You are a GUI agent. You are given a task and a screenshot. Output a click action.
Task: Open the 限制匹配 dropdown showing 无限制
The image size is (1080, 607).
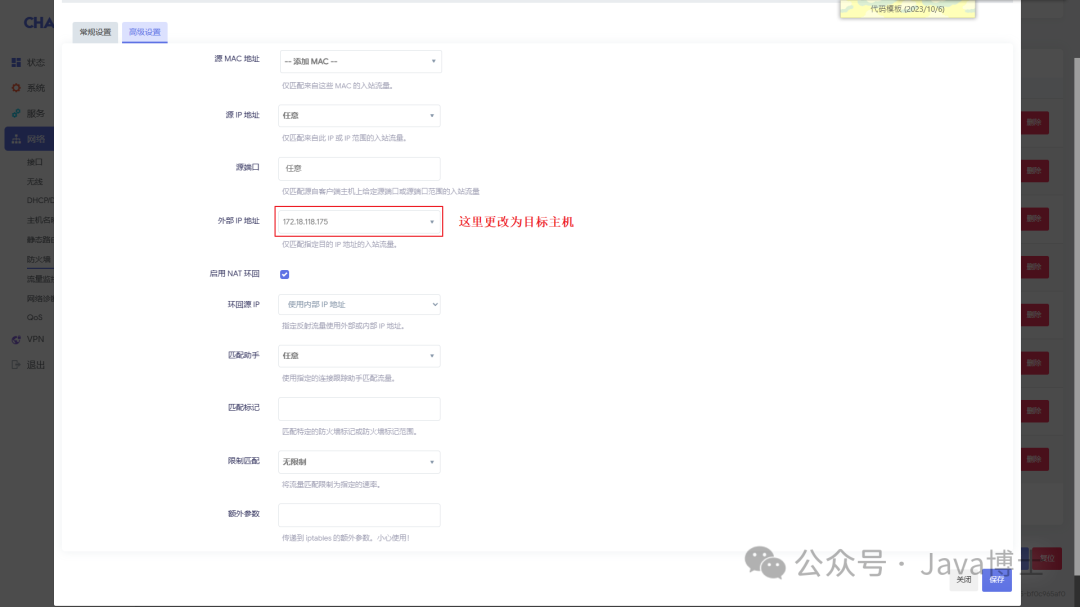click(x=358, y=461)
